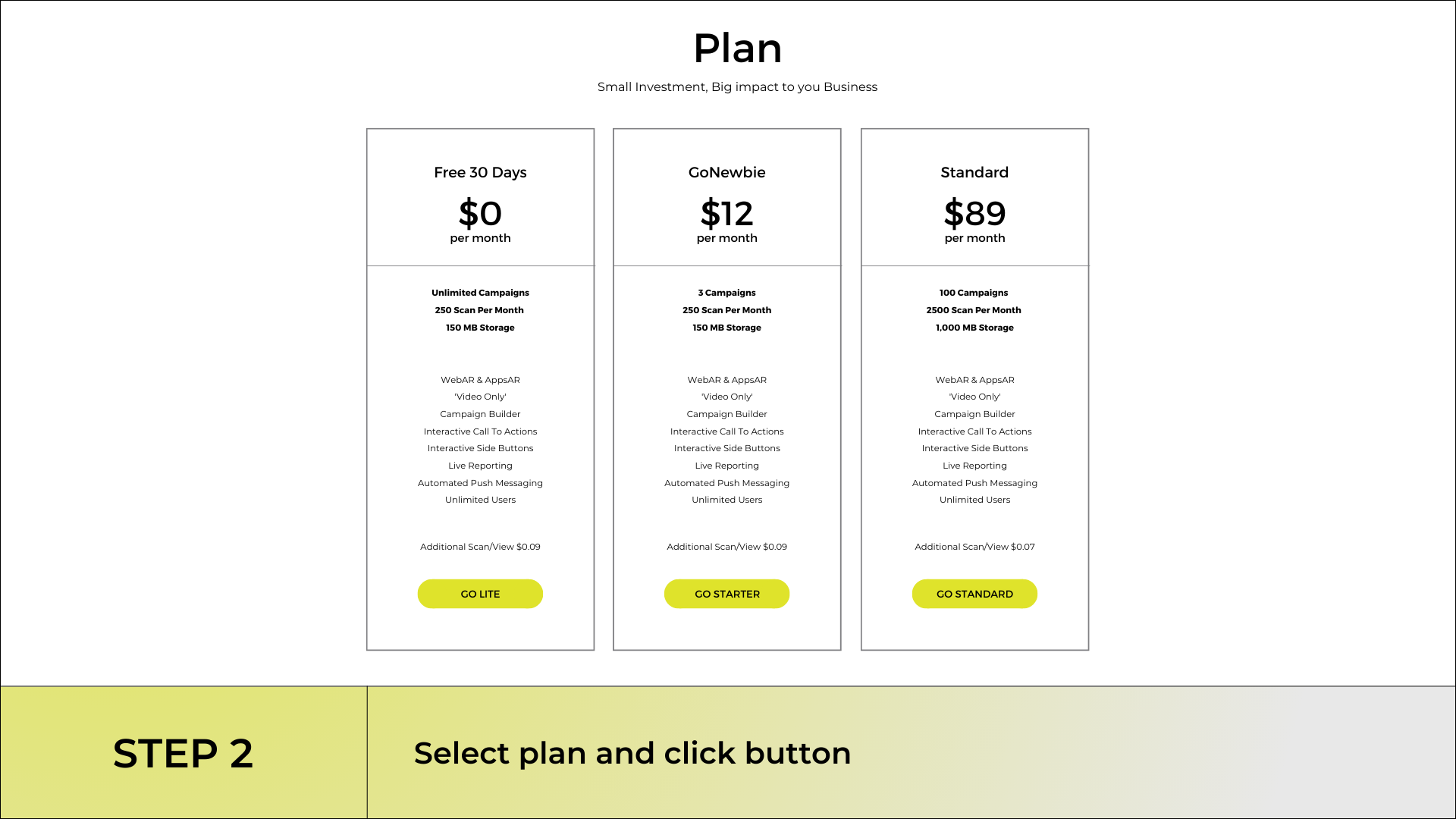The image size is (1456, 819).
Task: Click the $12 price label
Action: pos(726,213)
